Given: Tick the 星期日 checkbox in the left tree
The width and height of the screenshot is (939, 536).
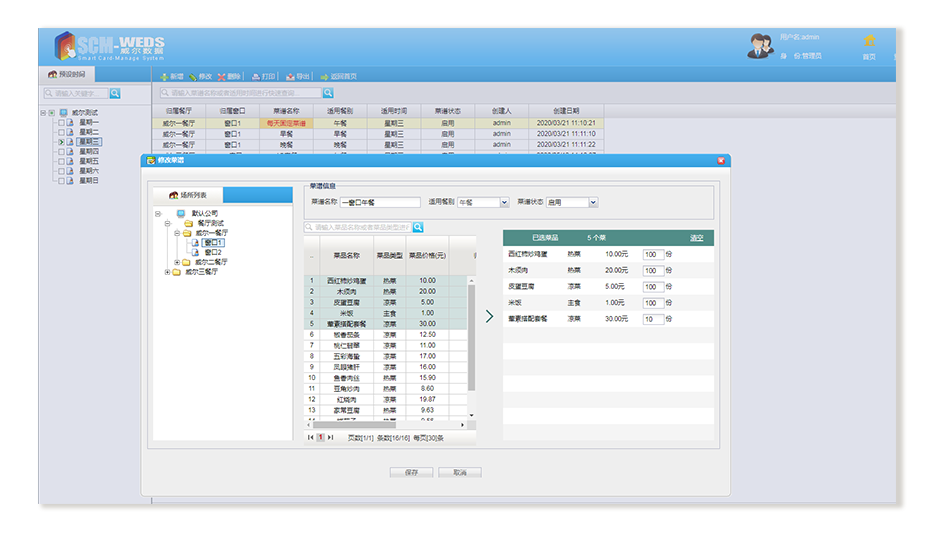Looking at the screenshot, I should 61,181.
